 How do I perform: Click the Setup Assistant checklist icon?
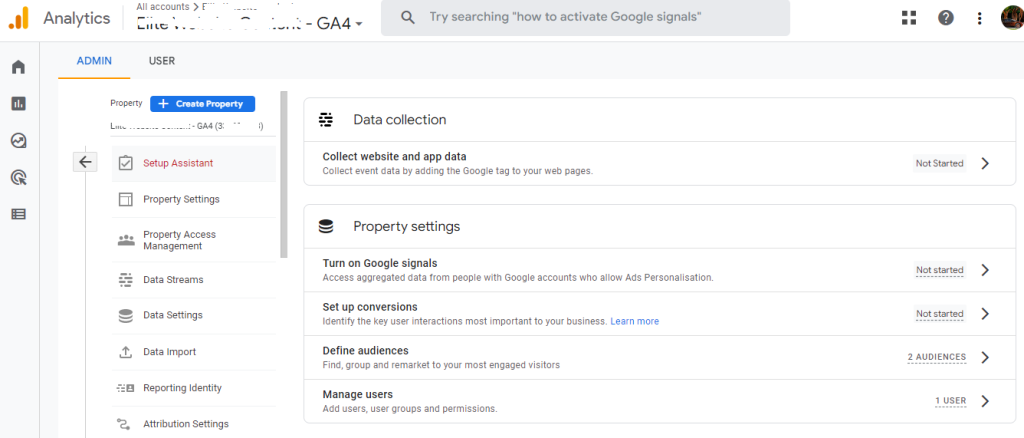(x=126, y=163)
